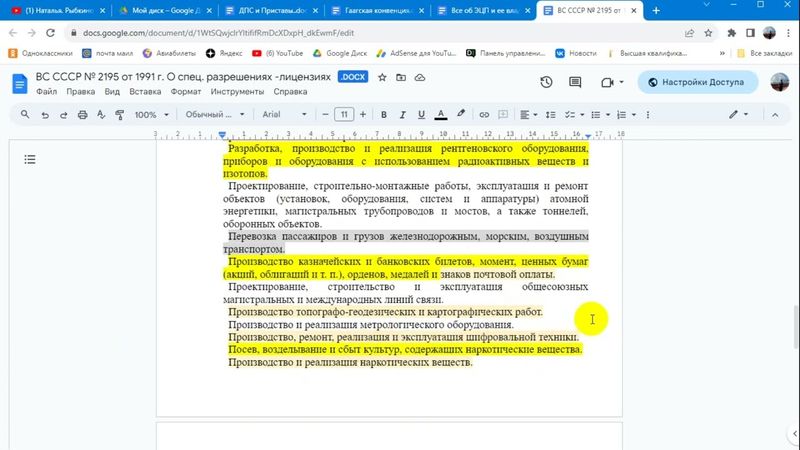The width and height of the screenshot is (800, 450).
Task: Increase font size
Action: (x=363, y=115)
